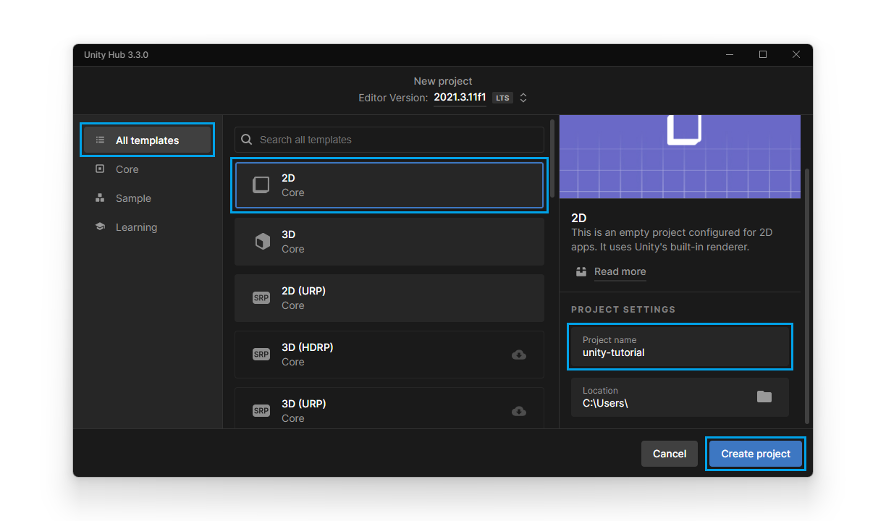Viewport: 887px width, 522px height.
Task: Open the Editor Version selector arrows
Action: coord(523,98)
